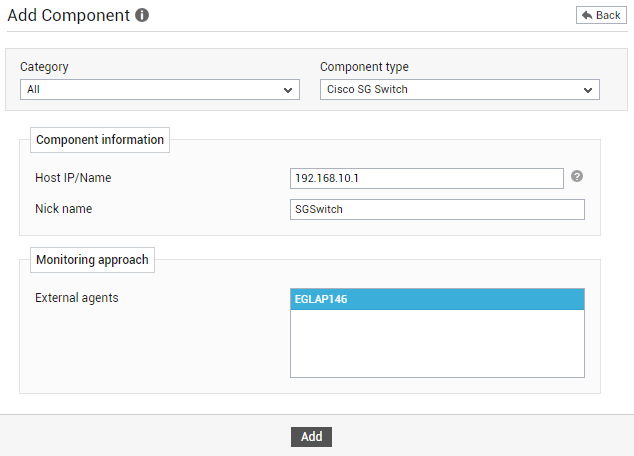This screenshot has width=634, height=456.
Task: Click the Host IP/Name label
Action: (x=73, y=178)
